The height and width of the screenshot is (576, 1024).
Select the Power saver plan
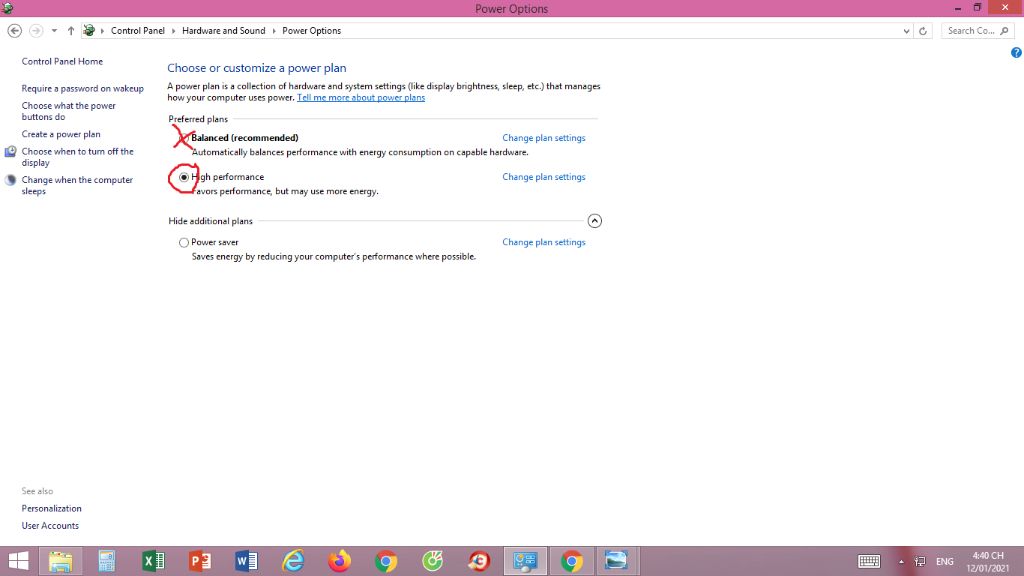click(x=184, y=242)
